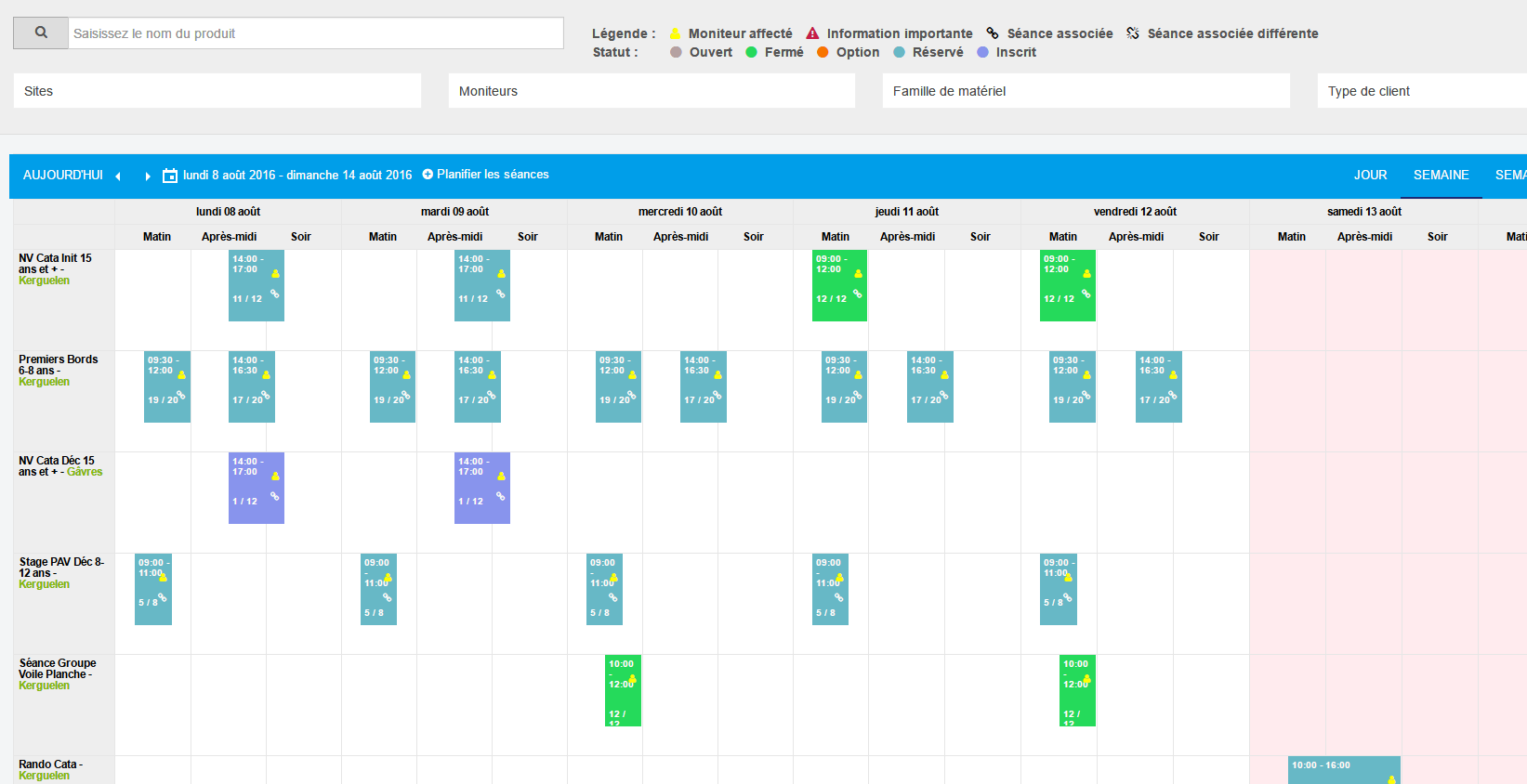Click monitor icon in Tuesday NV Cata Init session
The image size is (1527, 784).
(x=501, y=273)
